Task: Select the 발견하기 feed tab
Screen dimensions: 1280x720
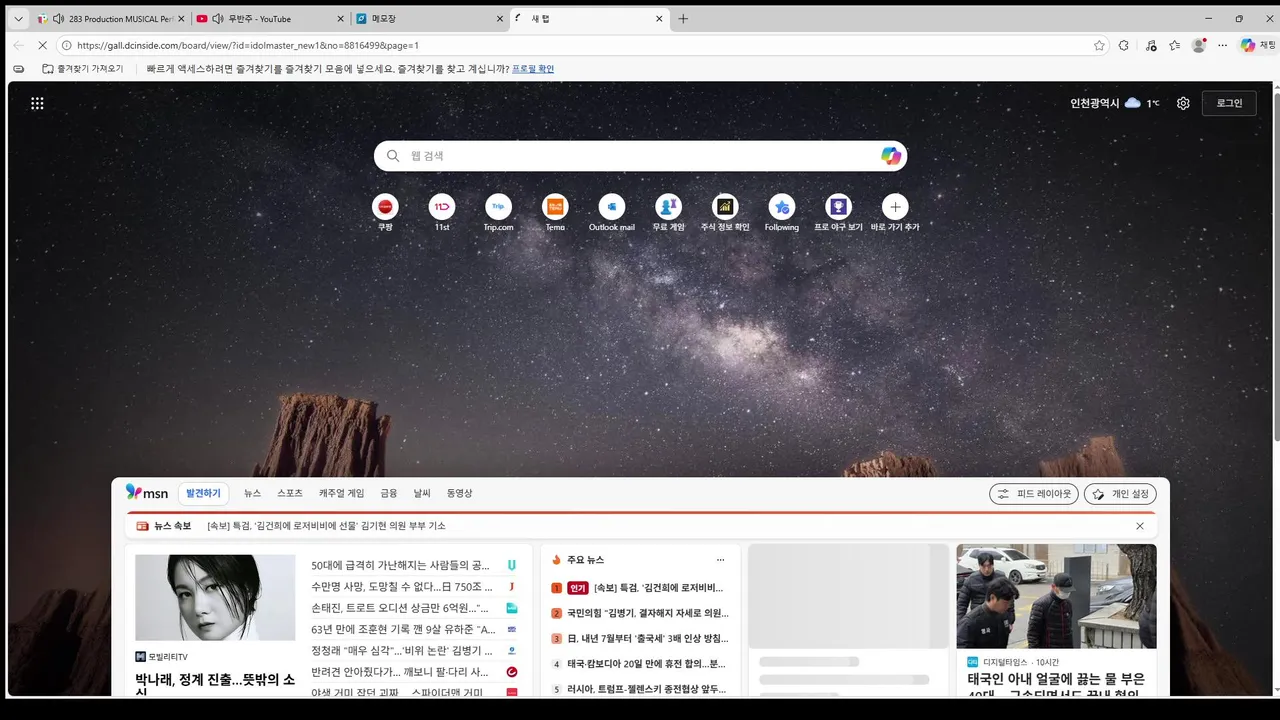Action: coord(203,493)
